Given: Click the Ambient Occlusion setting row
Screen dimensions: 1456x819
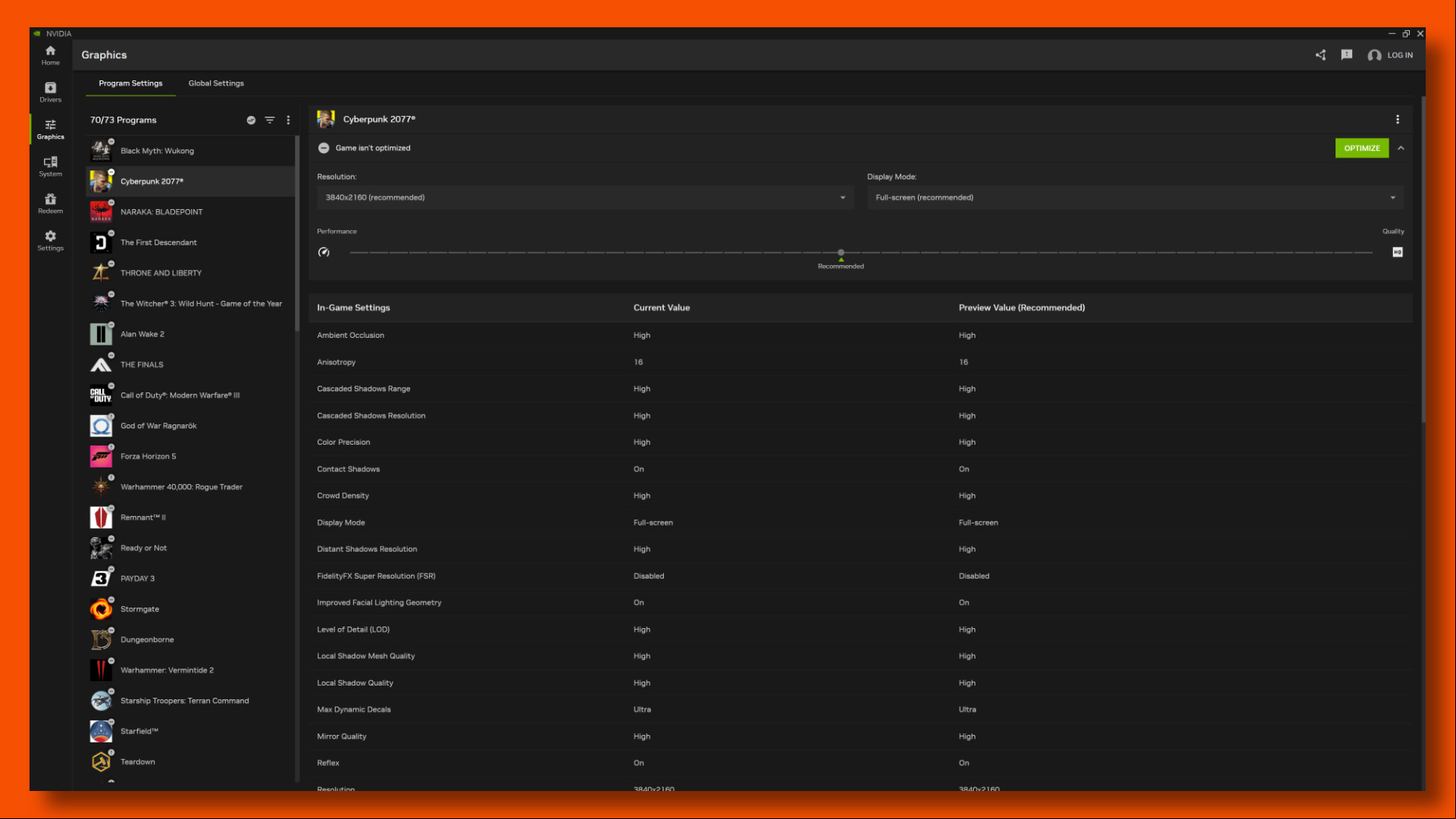Looking at the screenshot, I should pos(860,335).
